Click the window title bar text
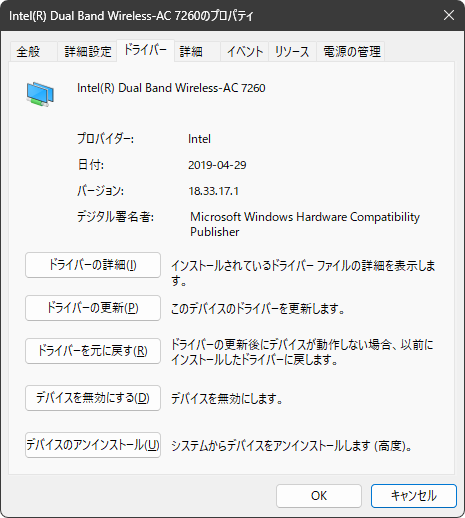The height and width of the screenshot is (518, 465). coord(131,16)
